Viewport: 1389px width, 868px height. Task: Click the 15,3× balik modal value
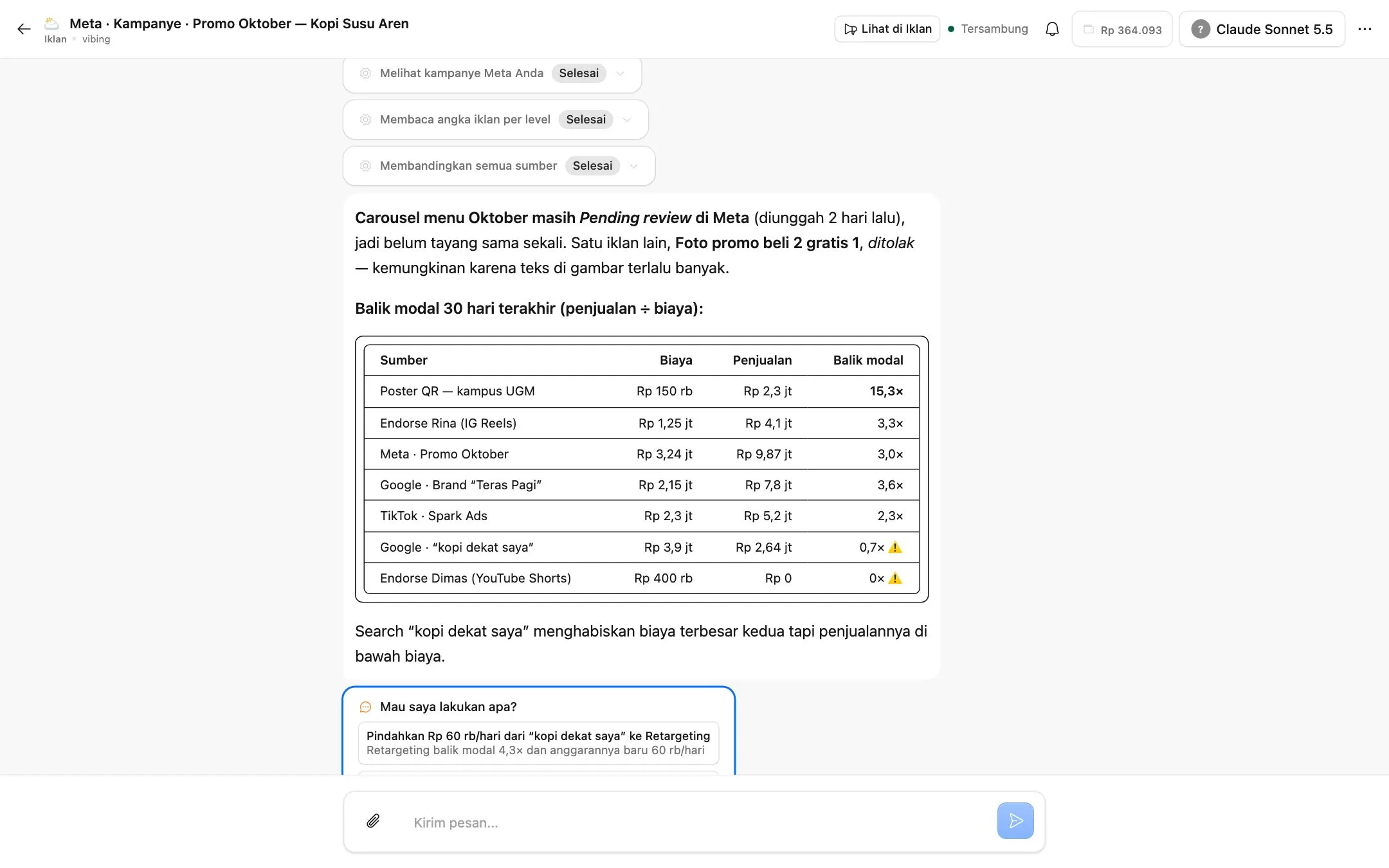[x=886, y=391]
